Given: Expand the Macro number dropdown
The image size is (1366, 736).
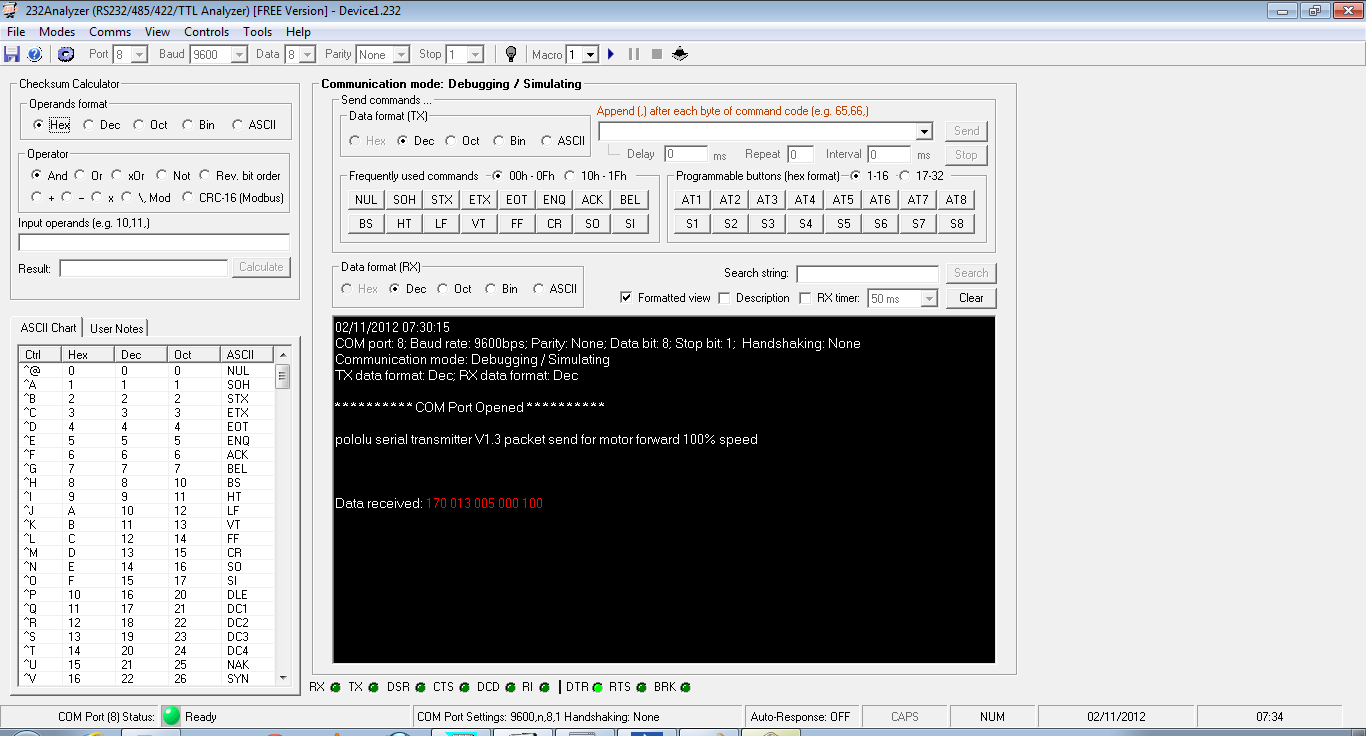Looking at the screenshot, I should [x=590, y=55].
